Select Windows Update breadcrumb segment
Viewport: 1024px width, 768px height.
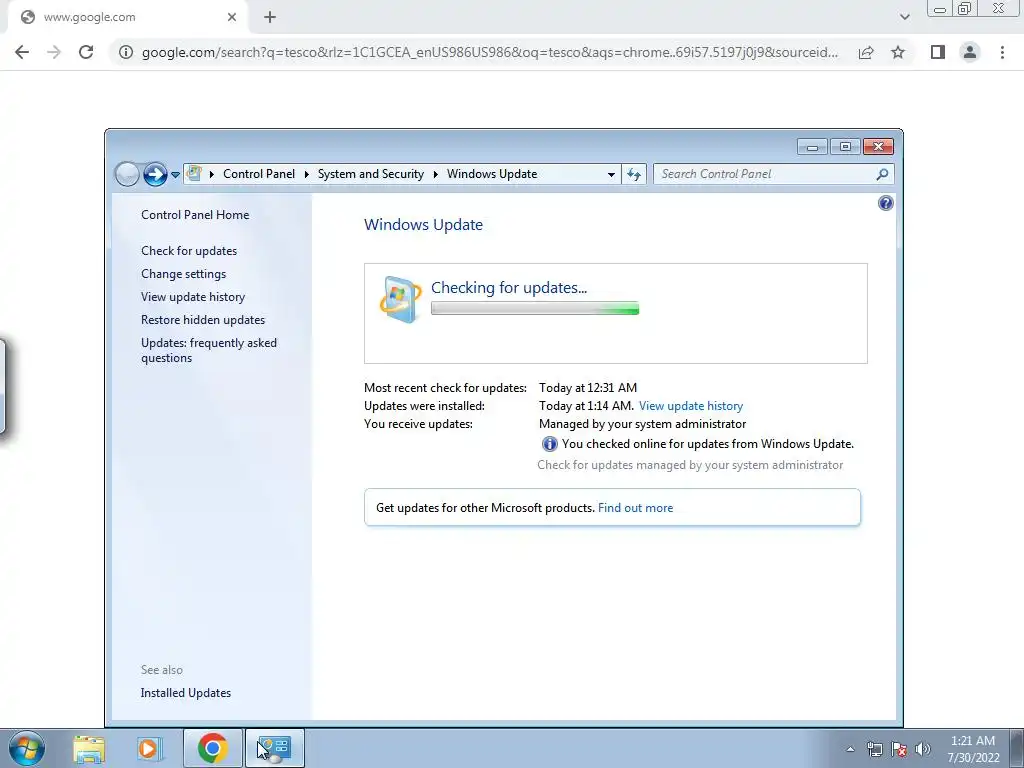point(492,174)
